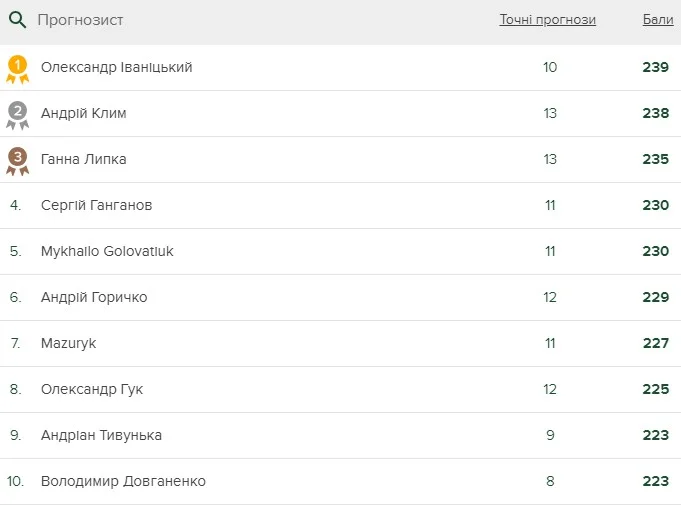681x505 pixels.
Task: Select the Mazuryk row
Action: pos(68,343)
